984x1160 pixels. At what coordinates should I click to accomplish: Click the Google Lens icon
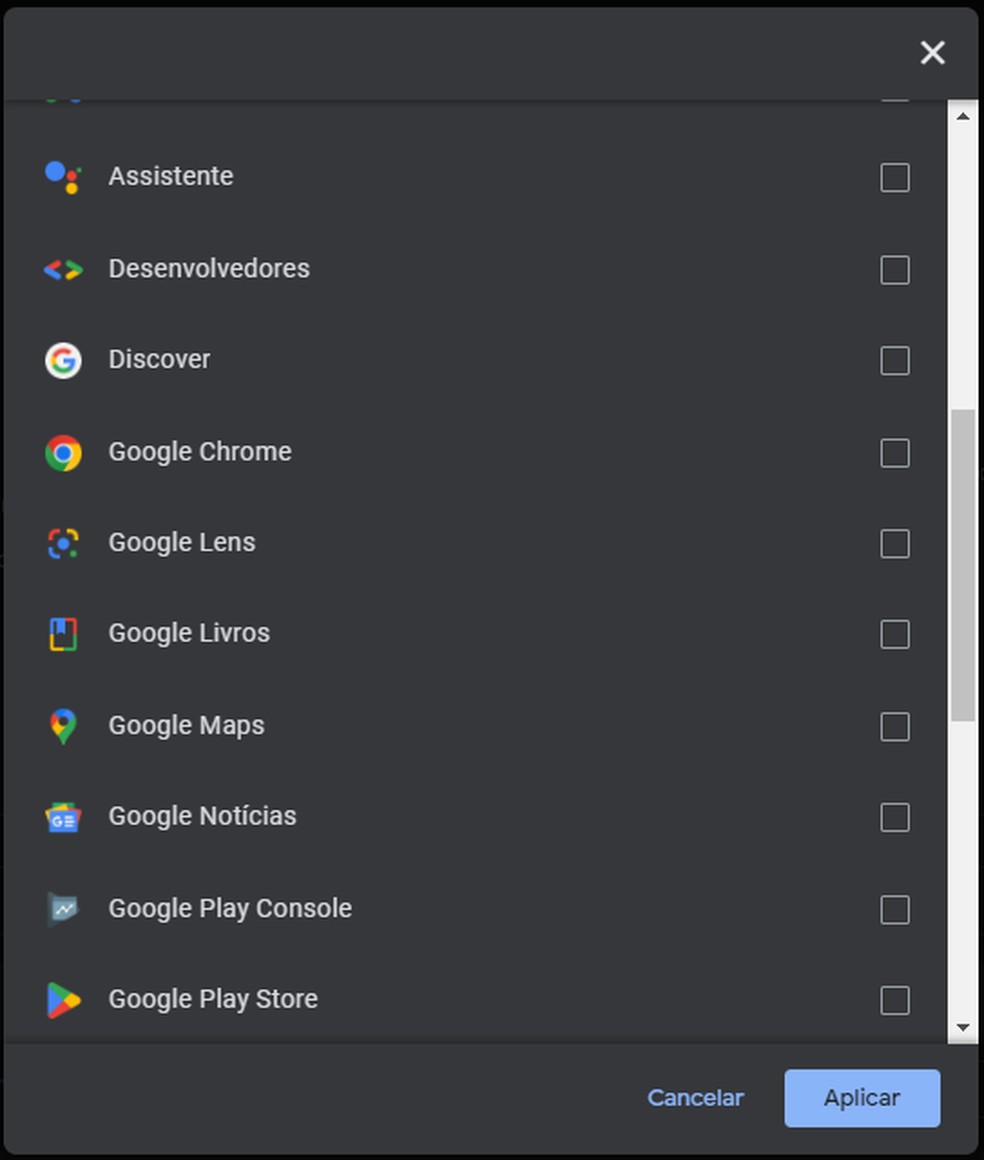[x=63, y=543]
